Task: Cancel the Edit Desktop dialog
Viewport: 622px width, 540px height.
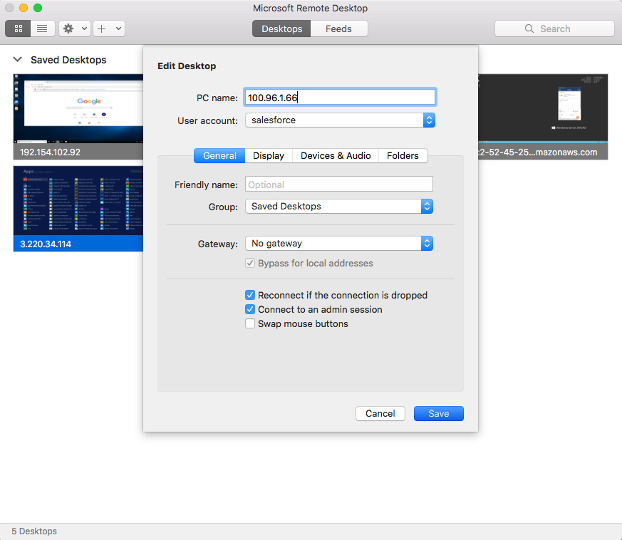Action: tap(380, 414)
